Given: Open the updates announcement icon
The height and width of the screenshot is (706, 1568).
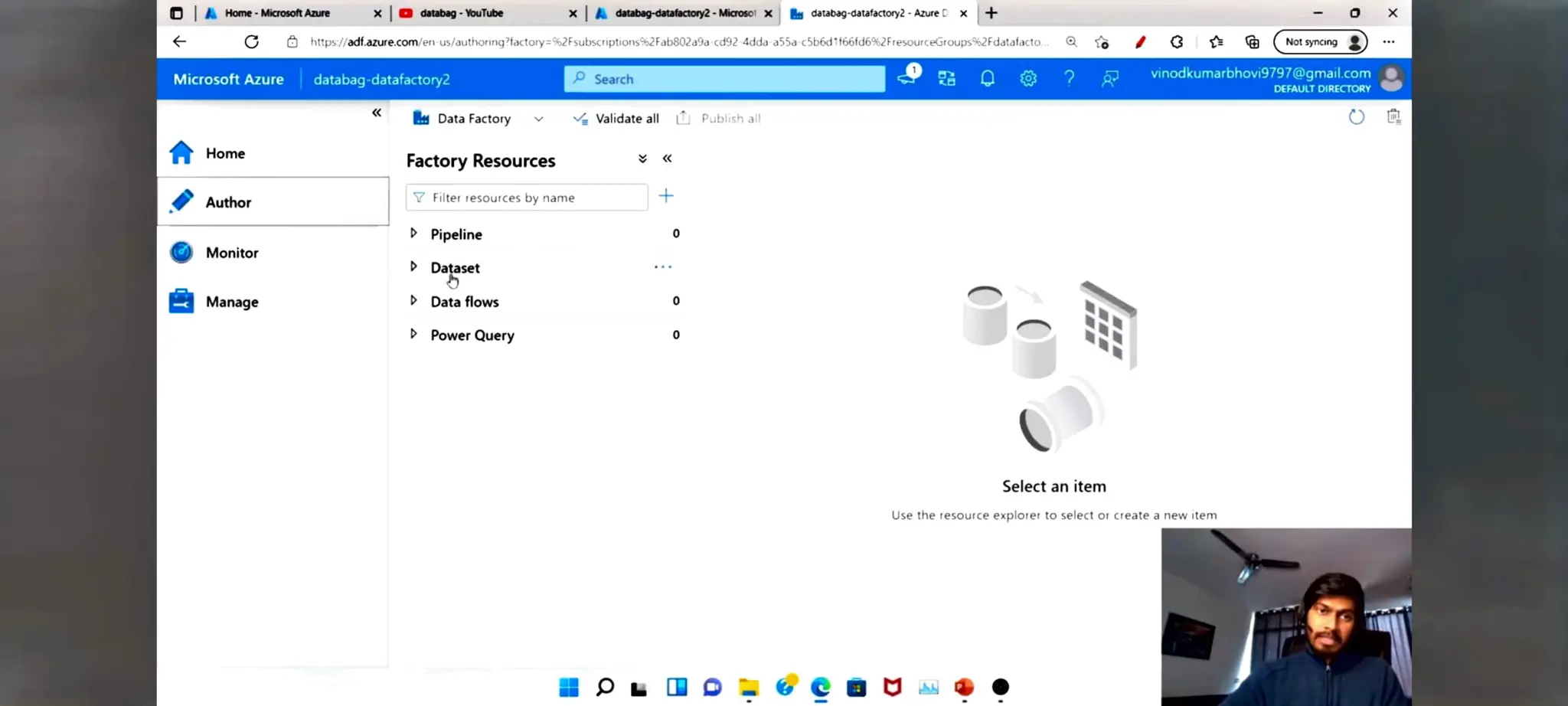Looking at the screenshot, I should pos(908,77).
